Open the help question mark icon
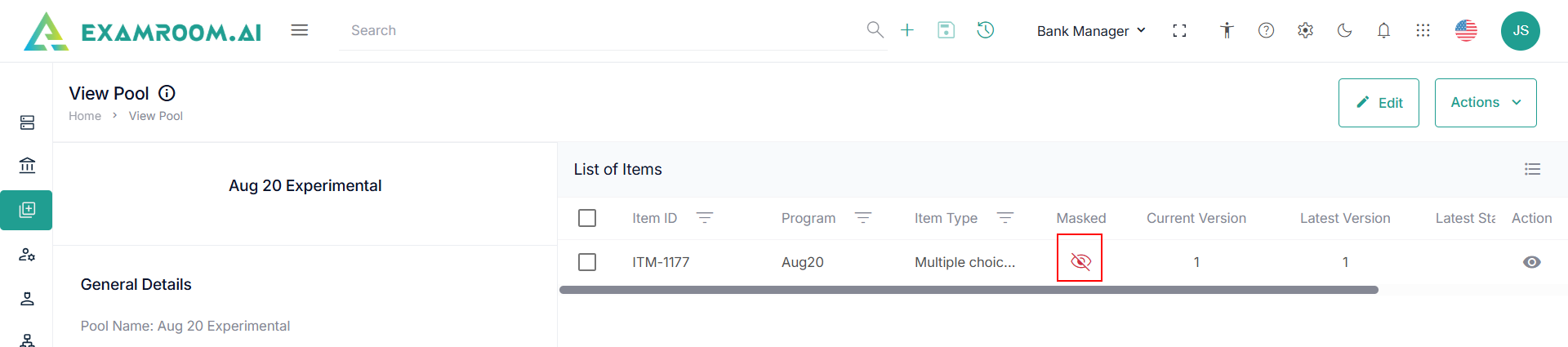 [1266, 30]
